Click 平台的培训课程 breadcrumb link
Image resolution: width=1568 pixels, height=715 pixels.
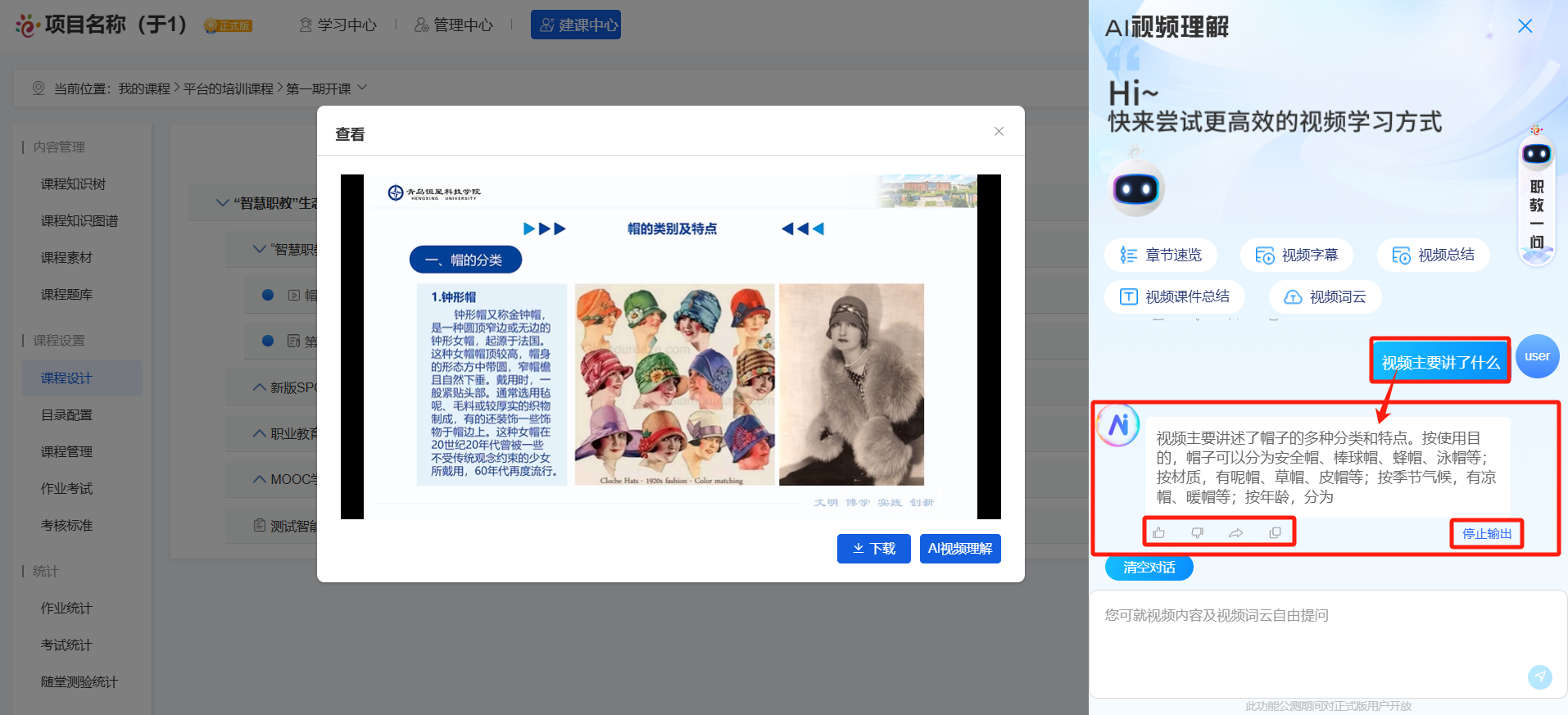(229, 88)
